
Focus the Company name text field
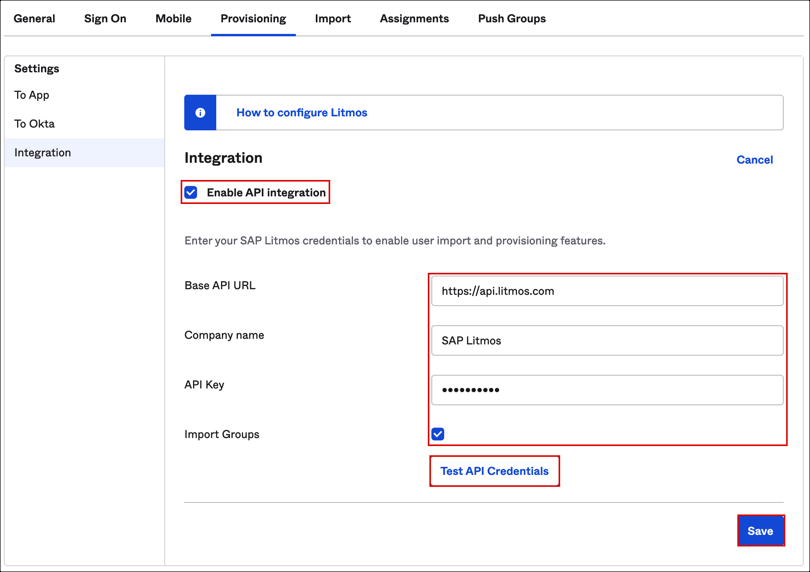[x=607, y=341]
